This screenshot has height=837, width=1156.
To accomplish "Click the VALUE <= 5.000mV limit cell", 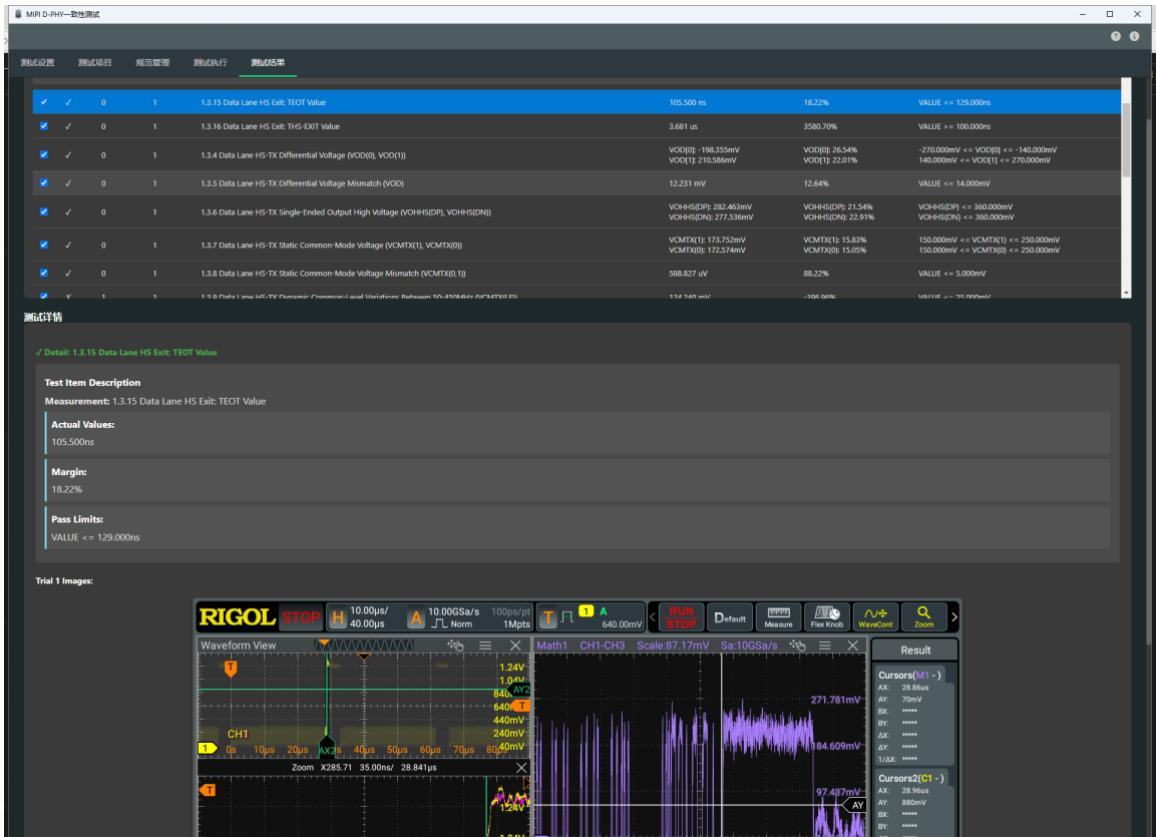I will 952,273.
